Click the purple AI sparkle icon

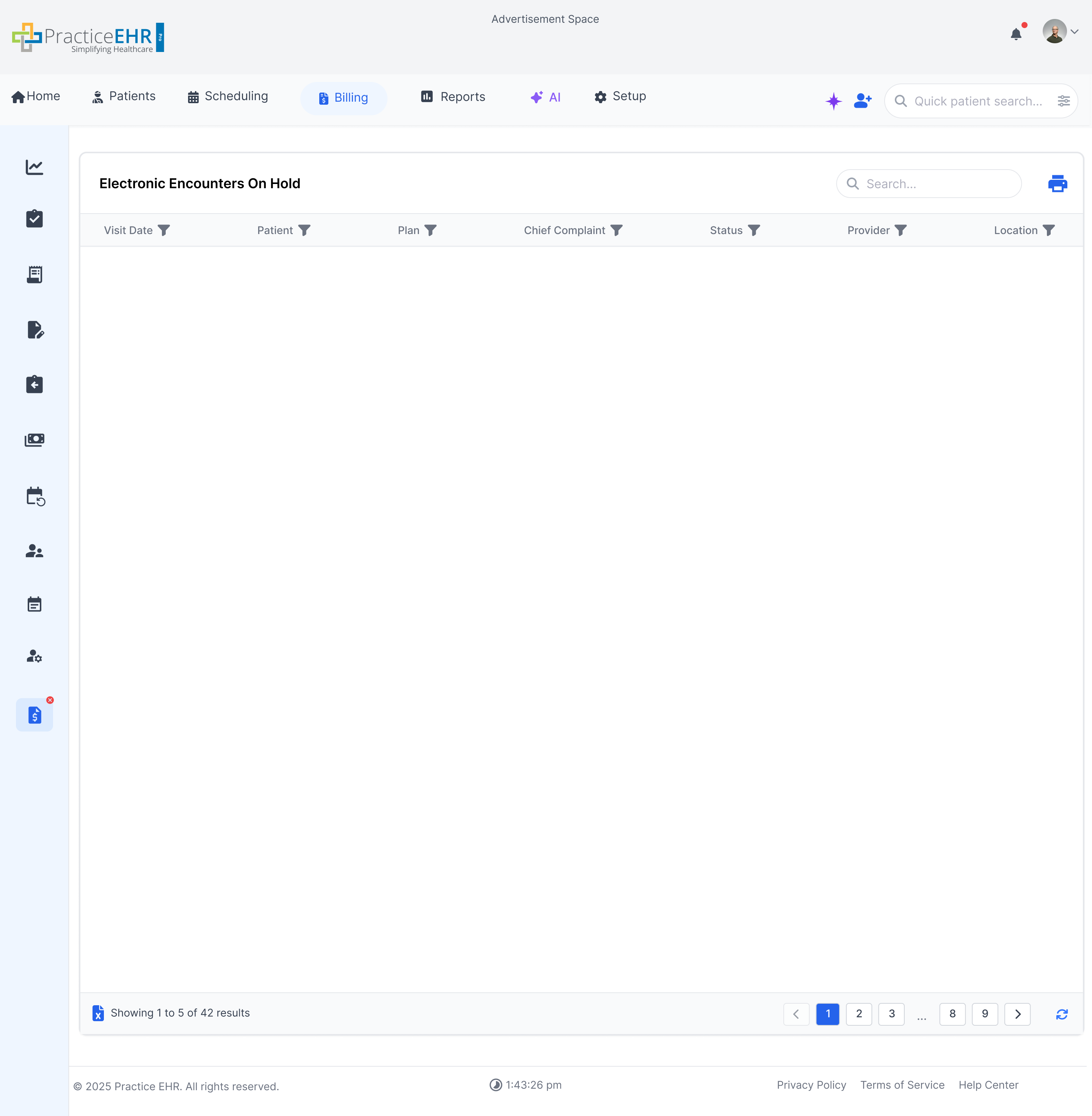coord(833,101)
